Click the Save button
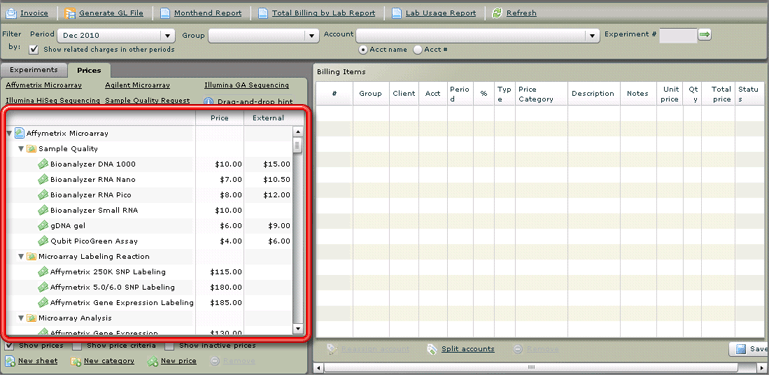The height and width of the screenshot is (375, 769). pyautogui.click(x=749, y=349)
